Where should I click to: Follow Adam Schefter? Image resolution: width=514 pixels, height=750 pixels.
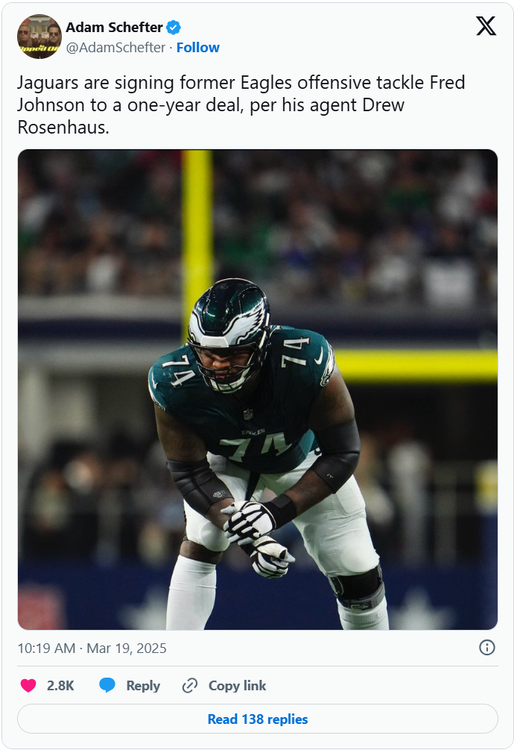click(x=198, y=47)
